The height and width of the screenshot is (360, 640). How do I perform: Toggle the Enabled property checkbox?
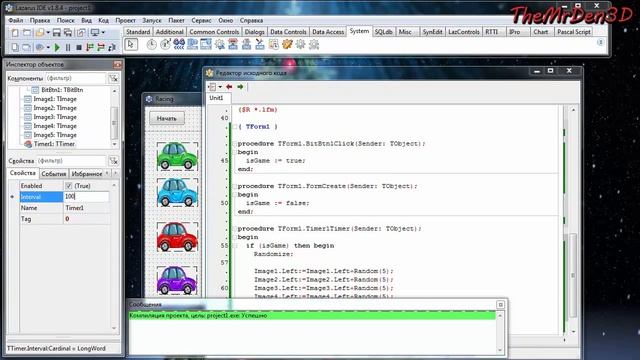69,186
